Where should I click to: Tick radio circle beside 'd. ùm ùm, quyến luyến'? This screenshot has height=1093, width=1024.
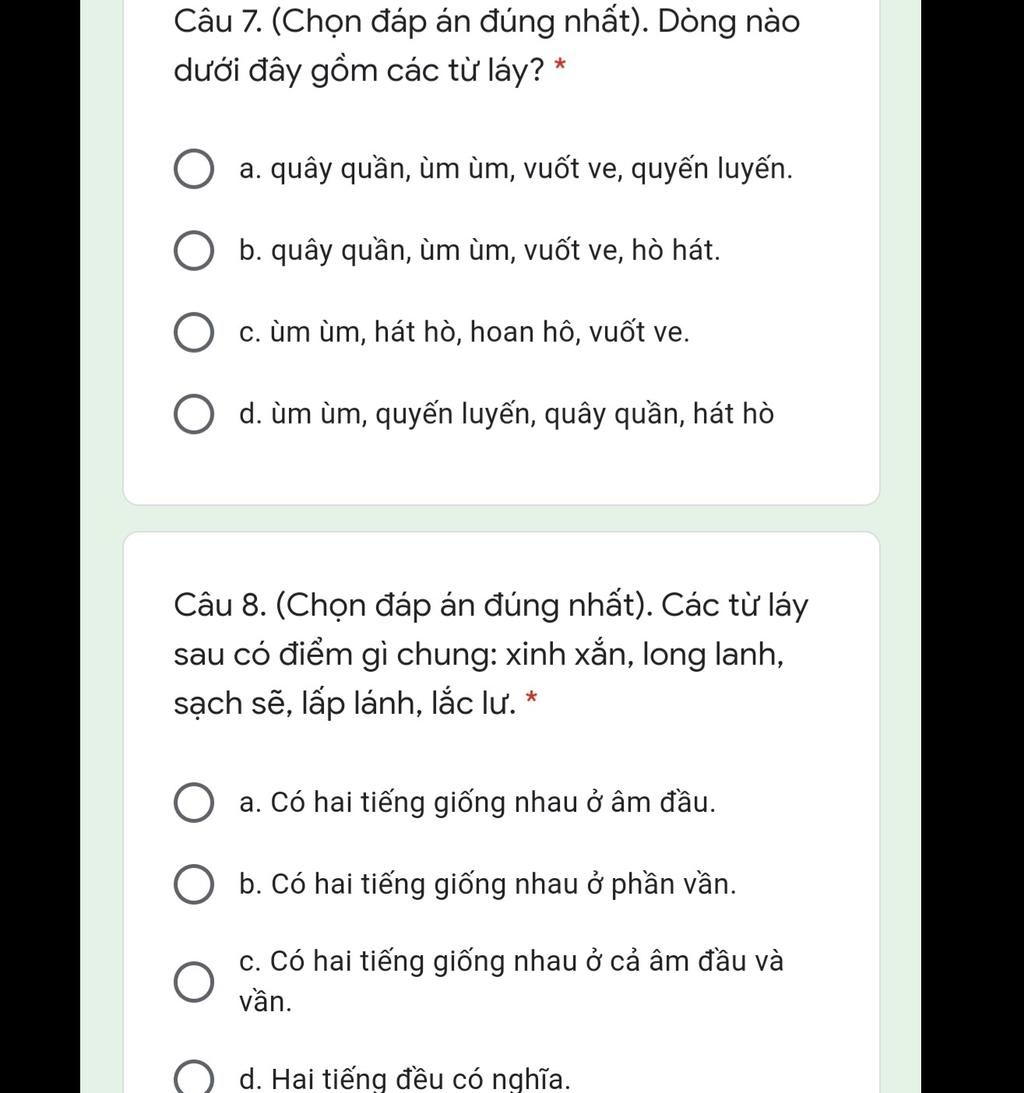[x=193, y=414]
